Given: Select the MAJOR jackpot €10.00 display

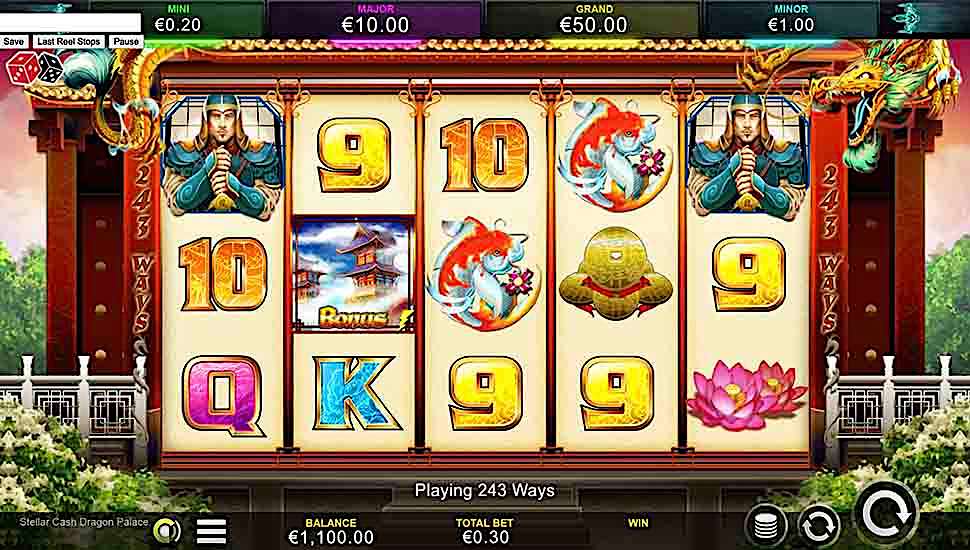Looking at the screenshot, I should tap(376, 19).
